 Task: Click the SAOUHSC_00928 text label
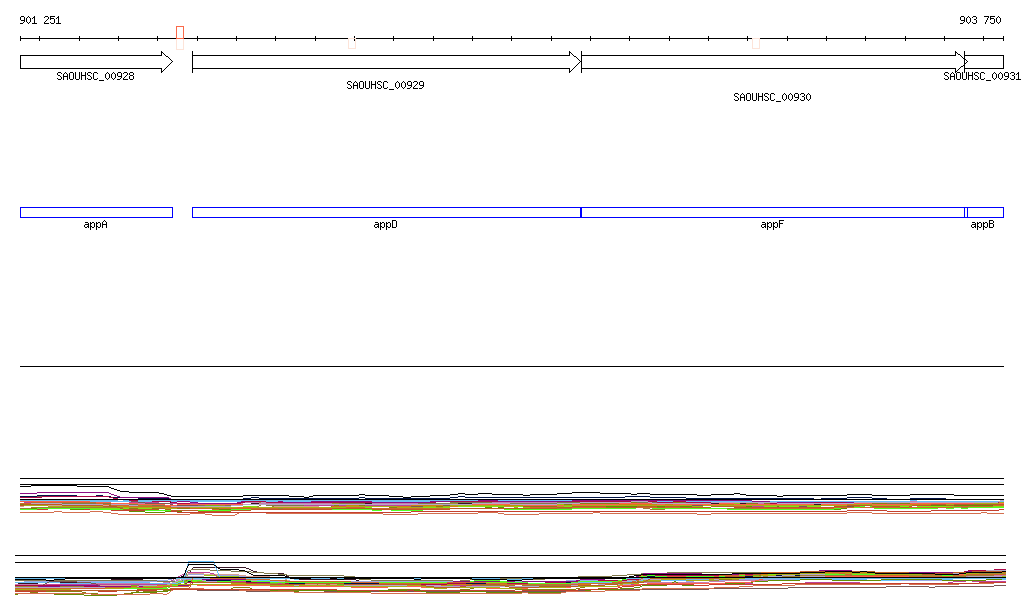(x=95, y=76)
